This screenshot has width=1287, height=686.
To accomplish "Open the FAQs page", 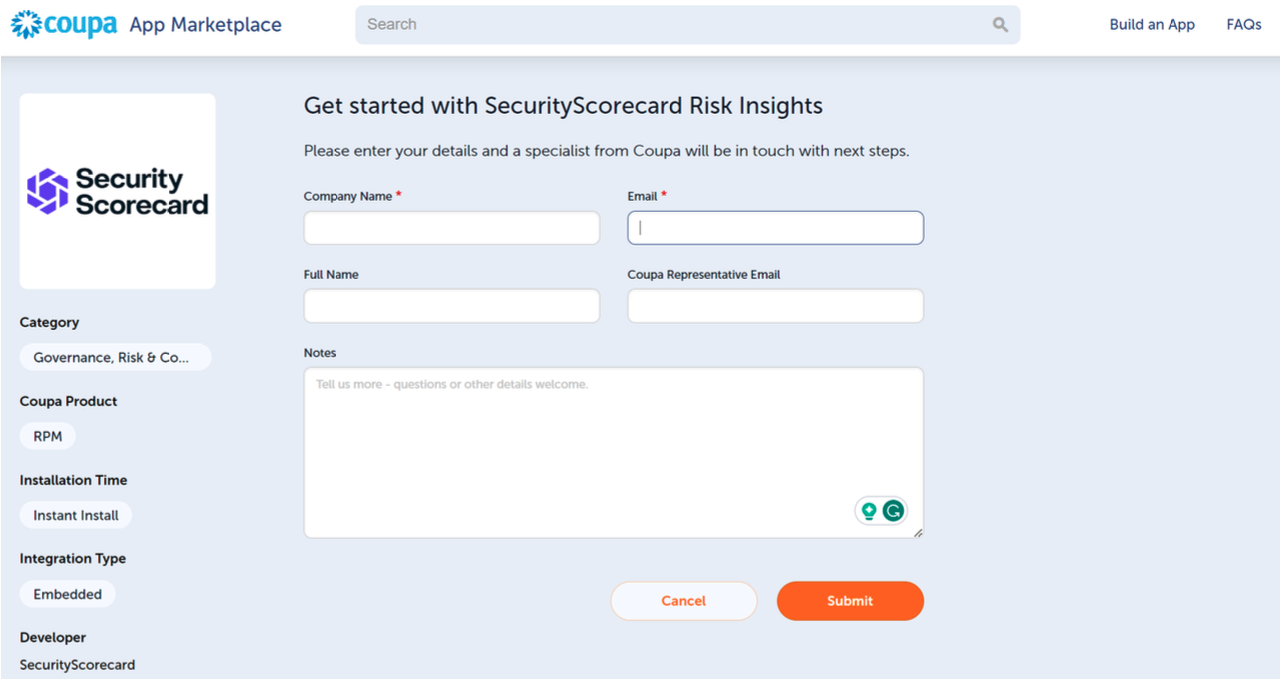I will coord(1243,24).
